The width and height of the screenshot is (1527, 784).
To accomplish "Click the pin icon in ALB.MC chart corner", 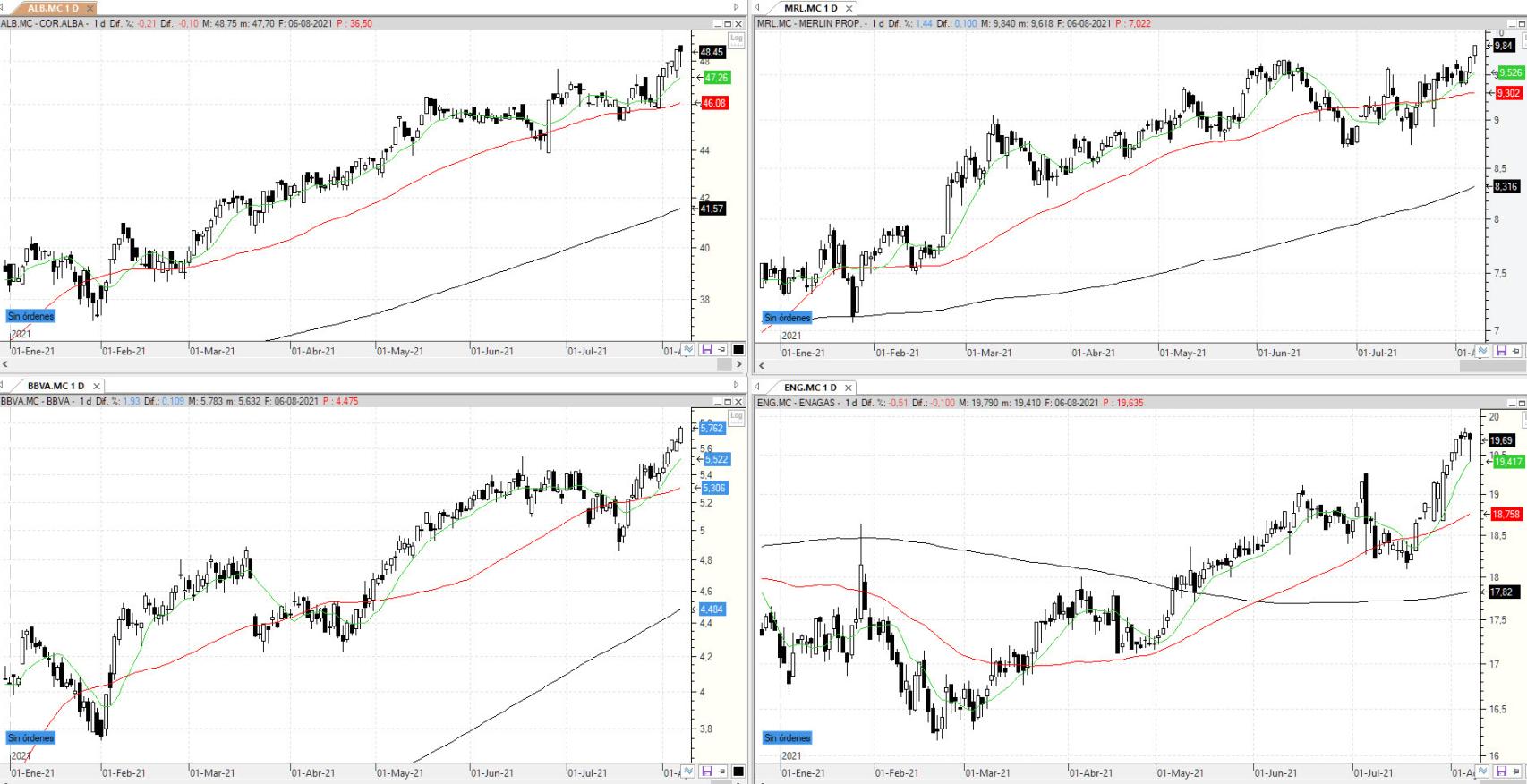I will pos(721,350).
